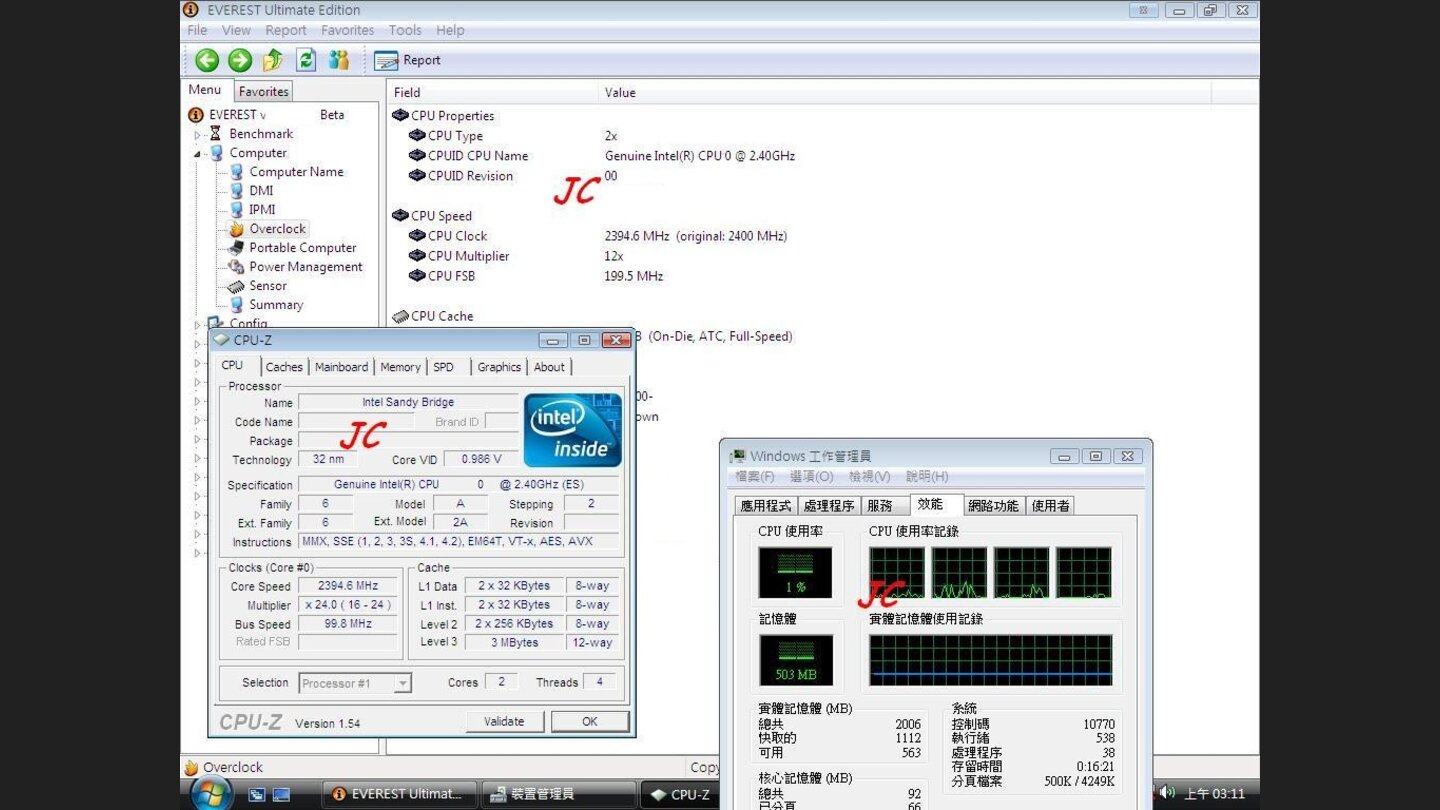Open the 說明(H) menu in Task Manager
This screenshot has width=1440, height=810.
(927, 477)
